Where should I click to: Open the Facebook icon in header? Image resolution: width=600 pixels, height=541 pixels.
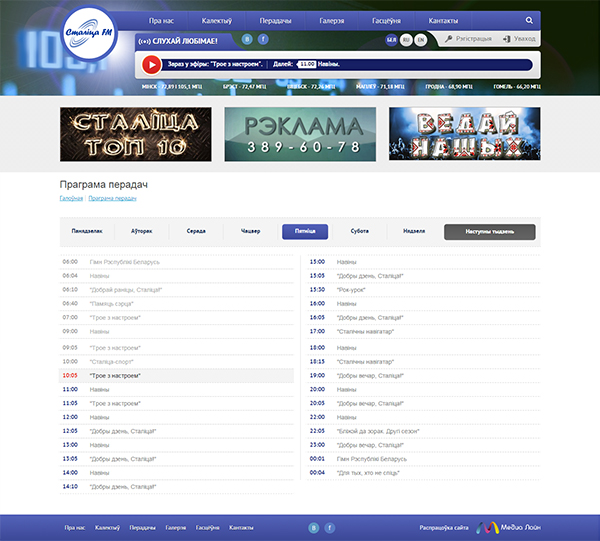[x=263, y=39]
